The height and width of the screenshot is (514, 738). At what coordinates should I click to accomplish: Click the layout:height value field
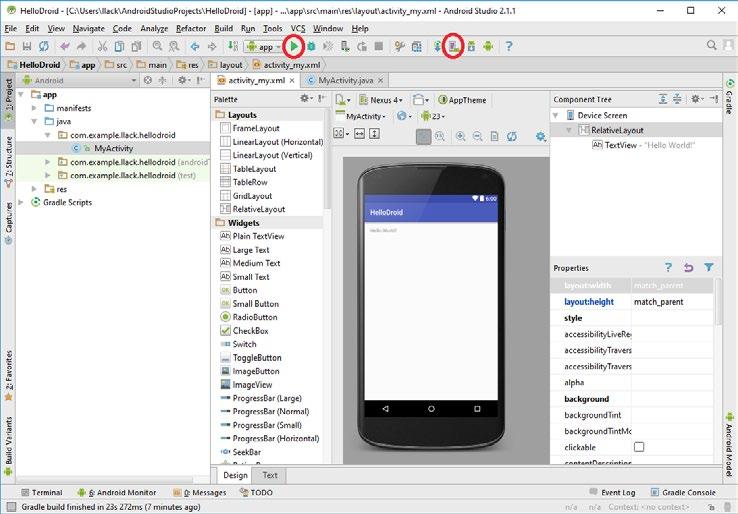[673, 302]
